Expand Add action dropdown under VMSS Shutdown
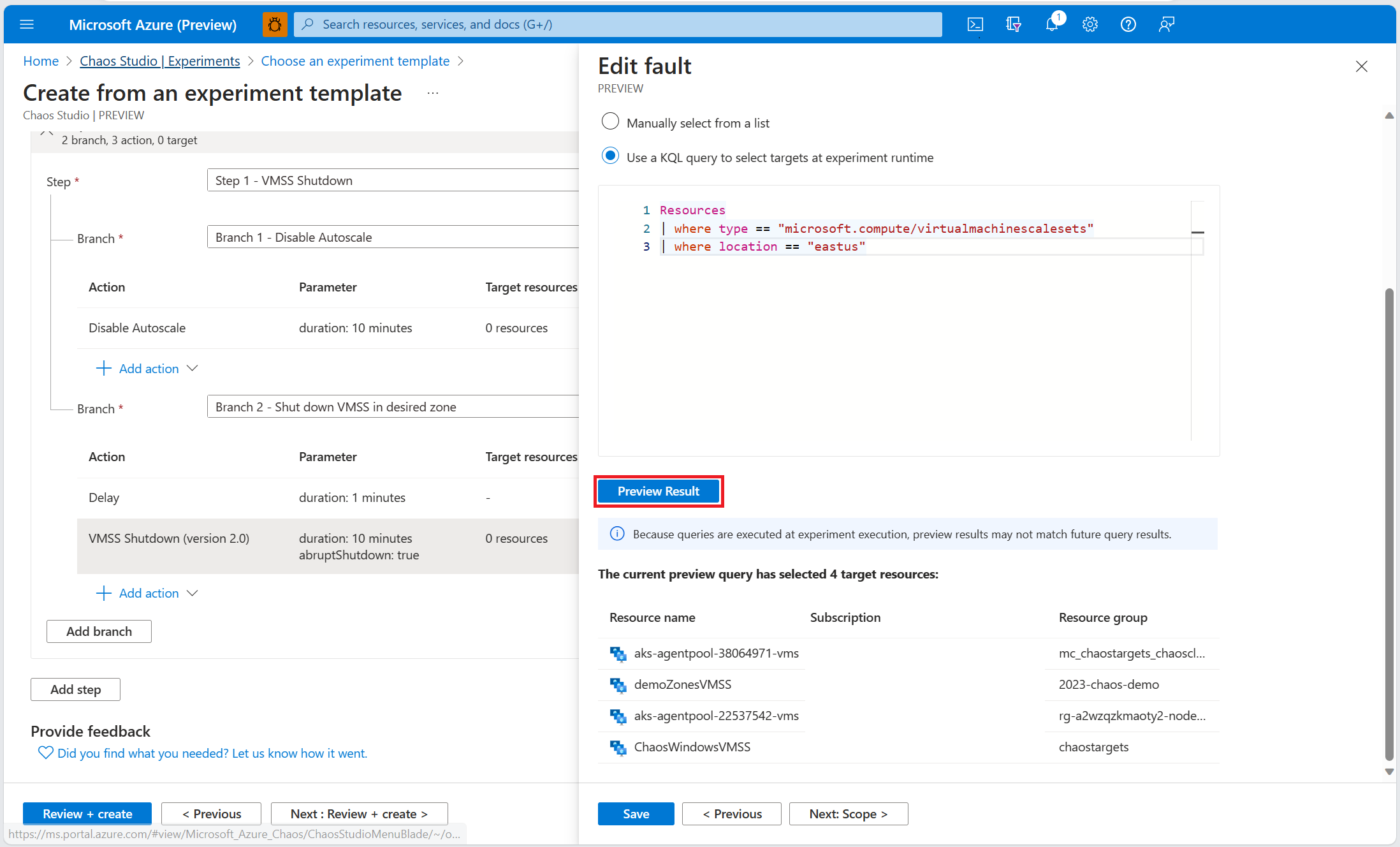This screenshot has width=1400, height=847. coord(148,593)
